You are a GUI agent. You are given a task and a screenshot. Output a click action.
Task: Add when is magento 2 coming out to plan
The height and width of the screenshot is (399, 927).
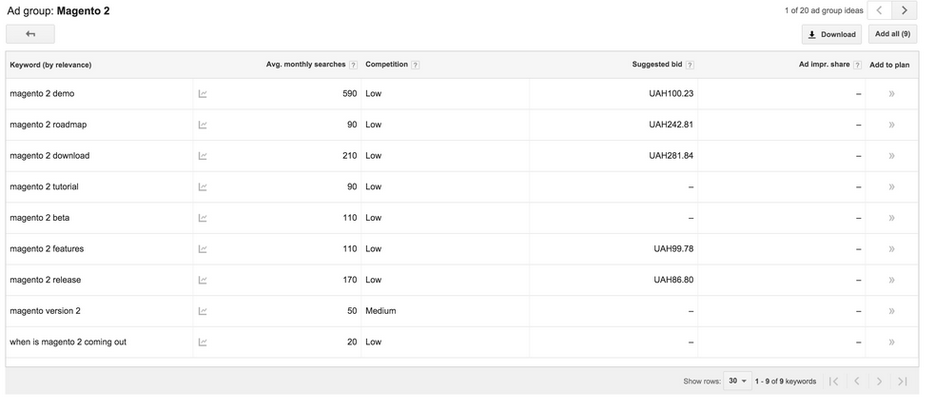892,342
